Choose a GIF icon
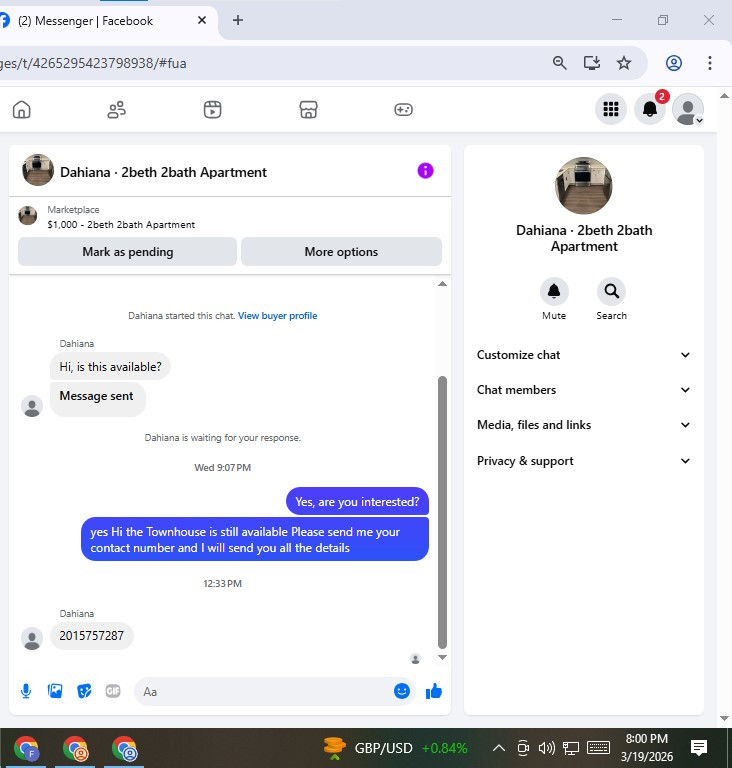Screen dimensions: 732x768 coord(113,691)
